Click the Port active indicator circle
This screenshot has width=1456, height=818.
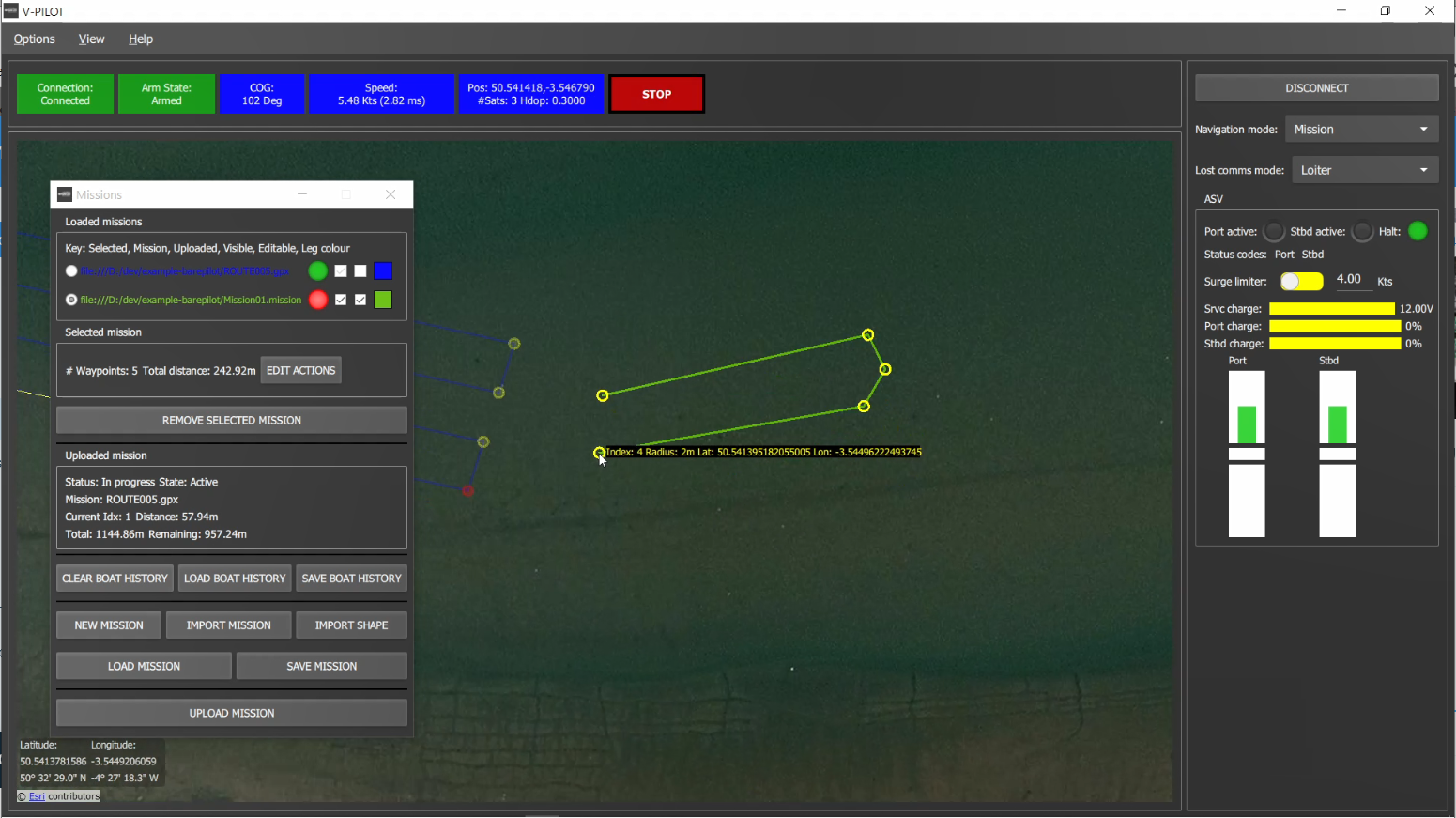[x=1274, y=231]
